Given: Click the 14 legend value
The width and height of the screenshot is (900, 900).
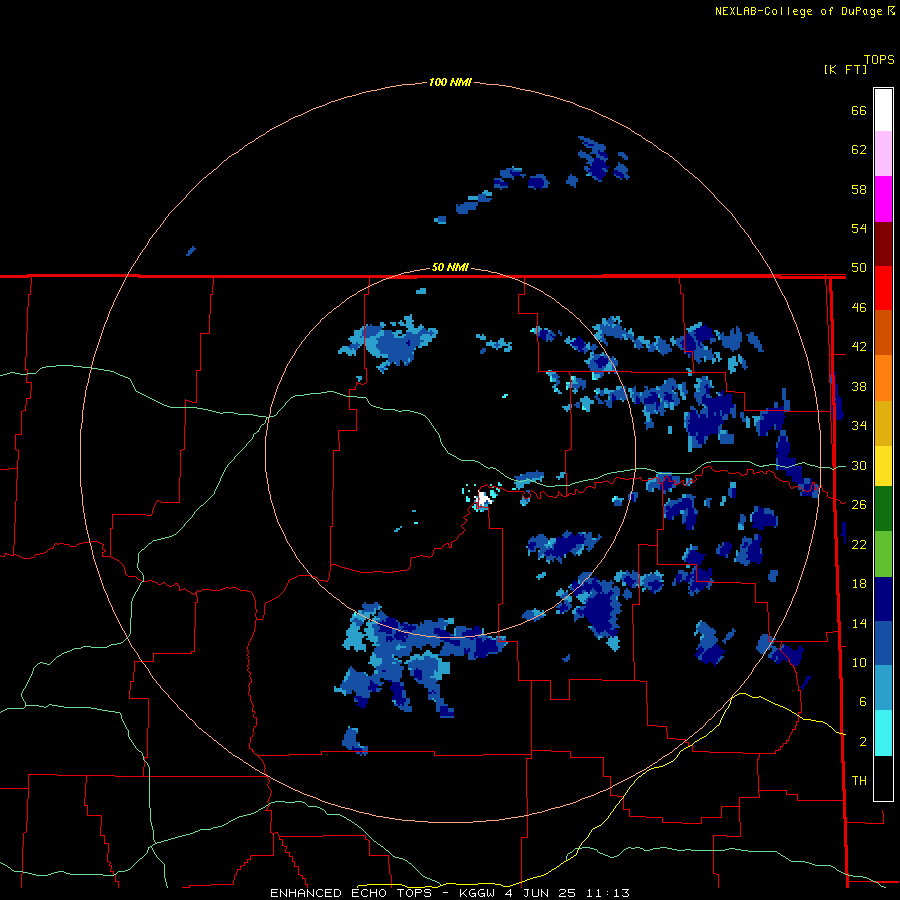Looking at the screenshot, I should click(x=859, y=623).
